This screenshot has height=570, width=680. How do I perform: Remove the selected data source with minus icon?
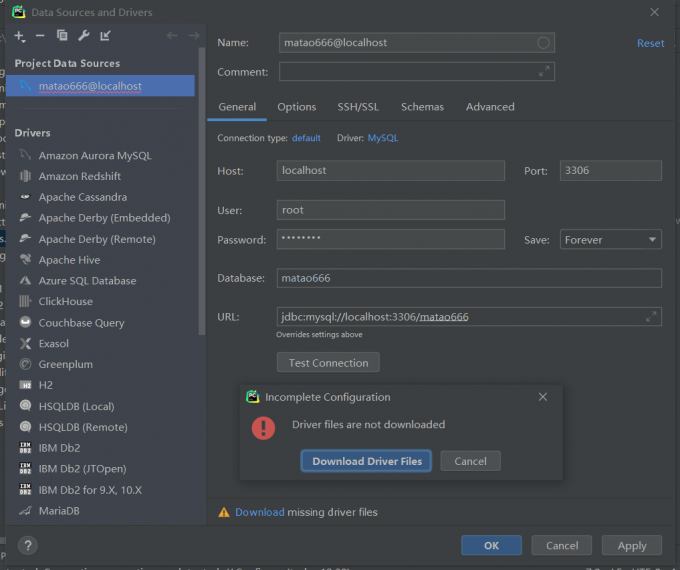40,36
